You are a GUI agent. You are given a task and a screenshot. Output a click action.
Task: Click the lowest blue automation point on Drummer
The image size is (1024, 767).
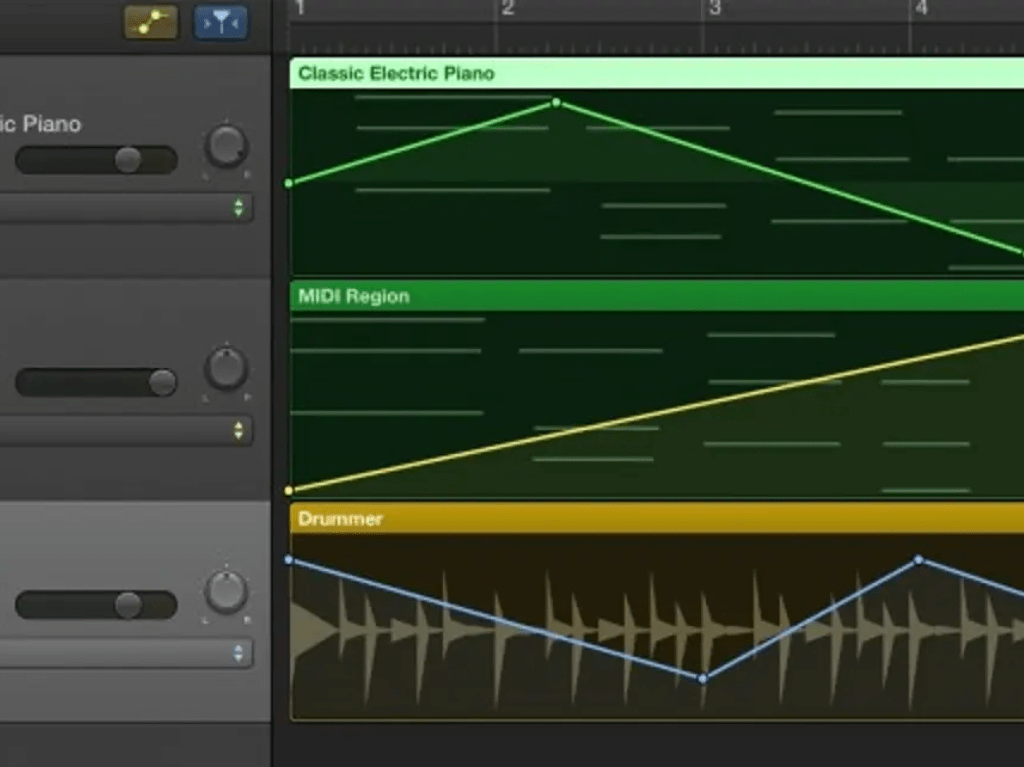703,679
